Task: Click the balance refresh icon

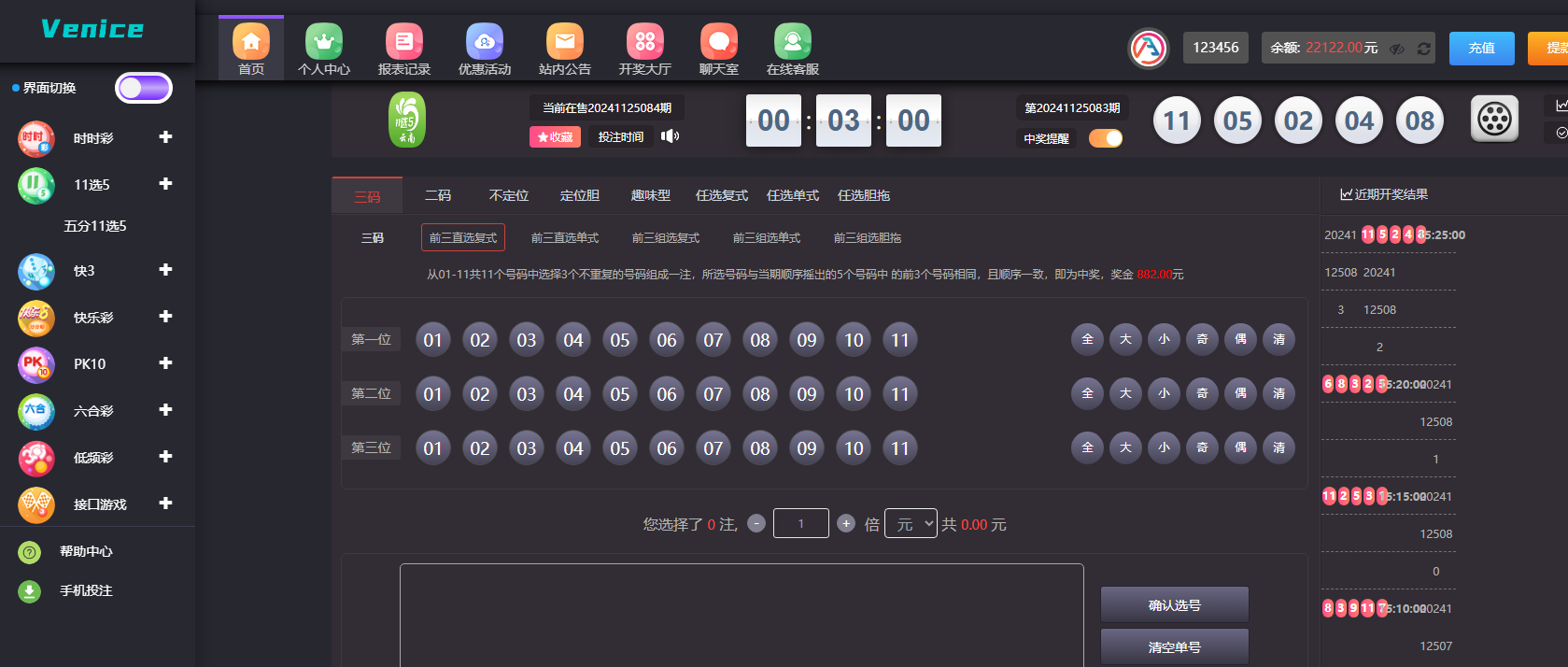Action: (x=1423, y=49)
